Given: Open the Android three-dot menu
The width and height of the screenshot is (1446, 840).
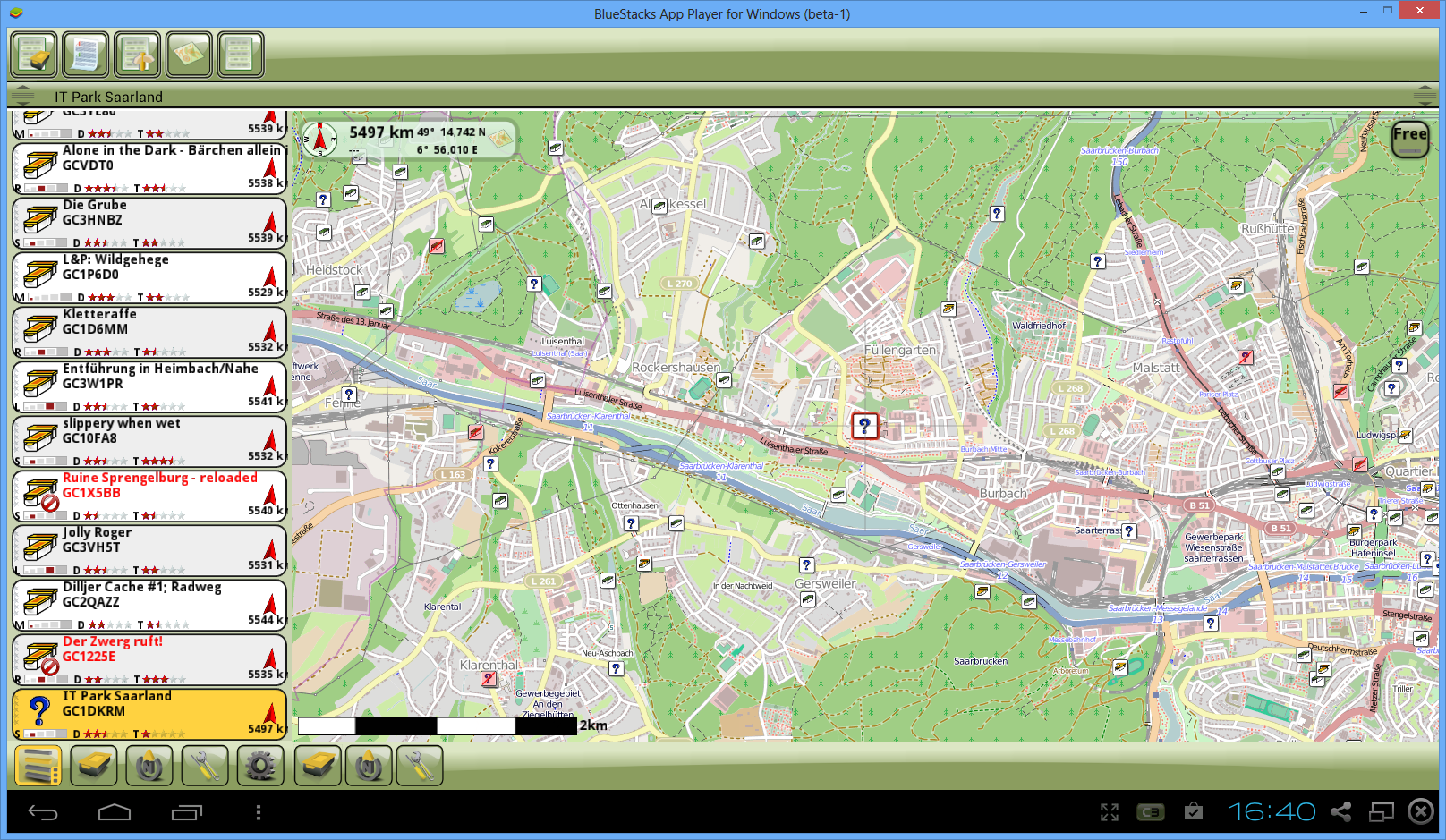Looking at the screenshot, I should [259, 812].
